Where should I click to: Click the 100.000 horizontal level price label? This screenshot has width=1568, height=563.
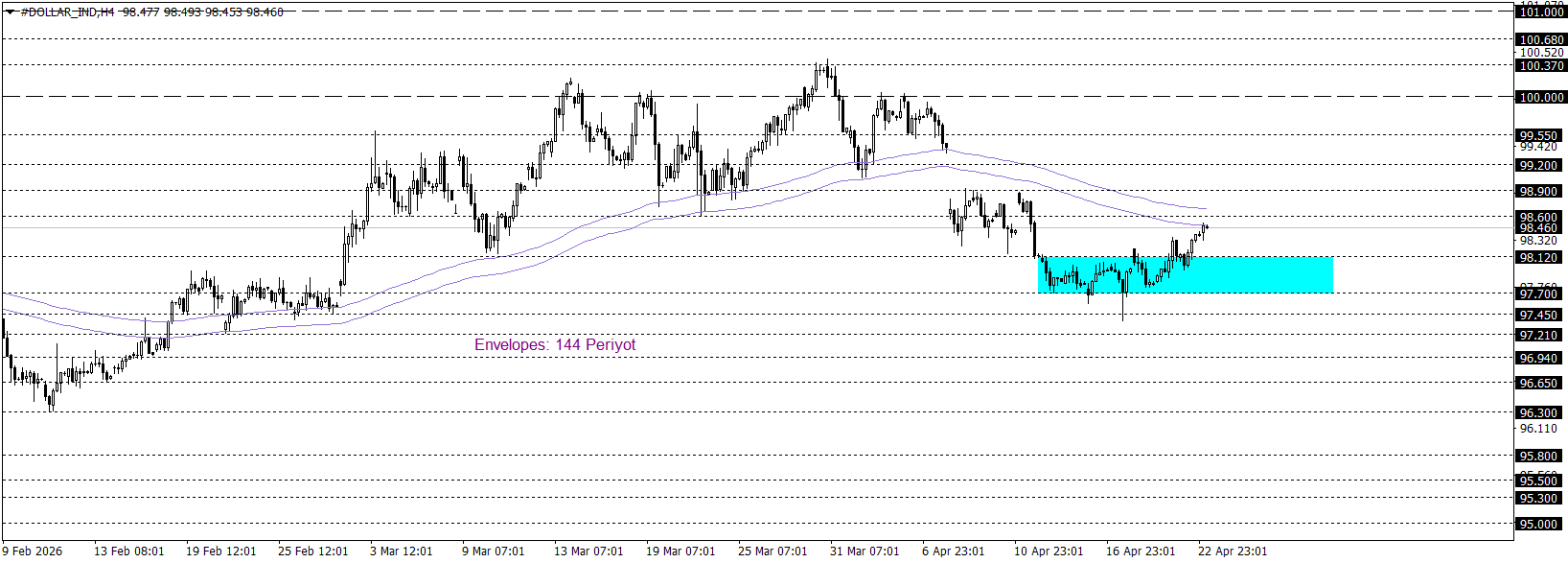click(x=1541, y=98)
